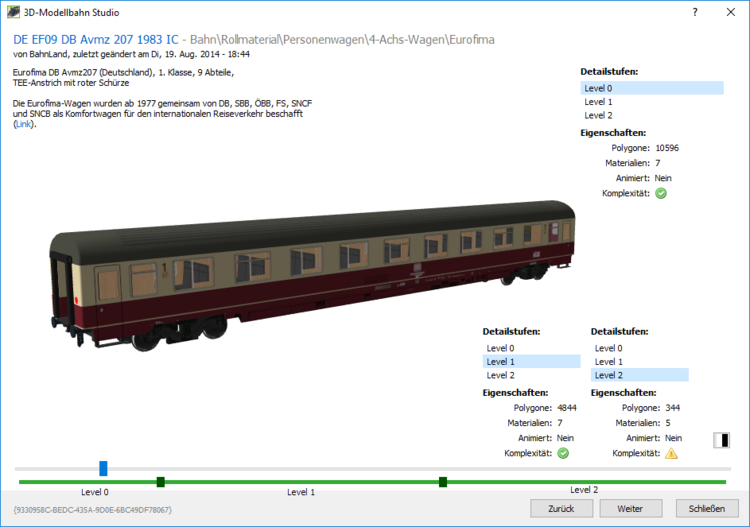Click the Level 1 label under the green bar
This screenshot has height=527, width=750.
pyautogui.click(x=301, y=492)
